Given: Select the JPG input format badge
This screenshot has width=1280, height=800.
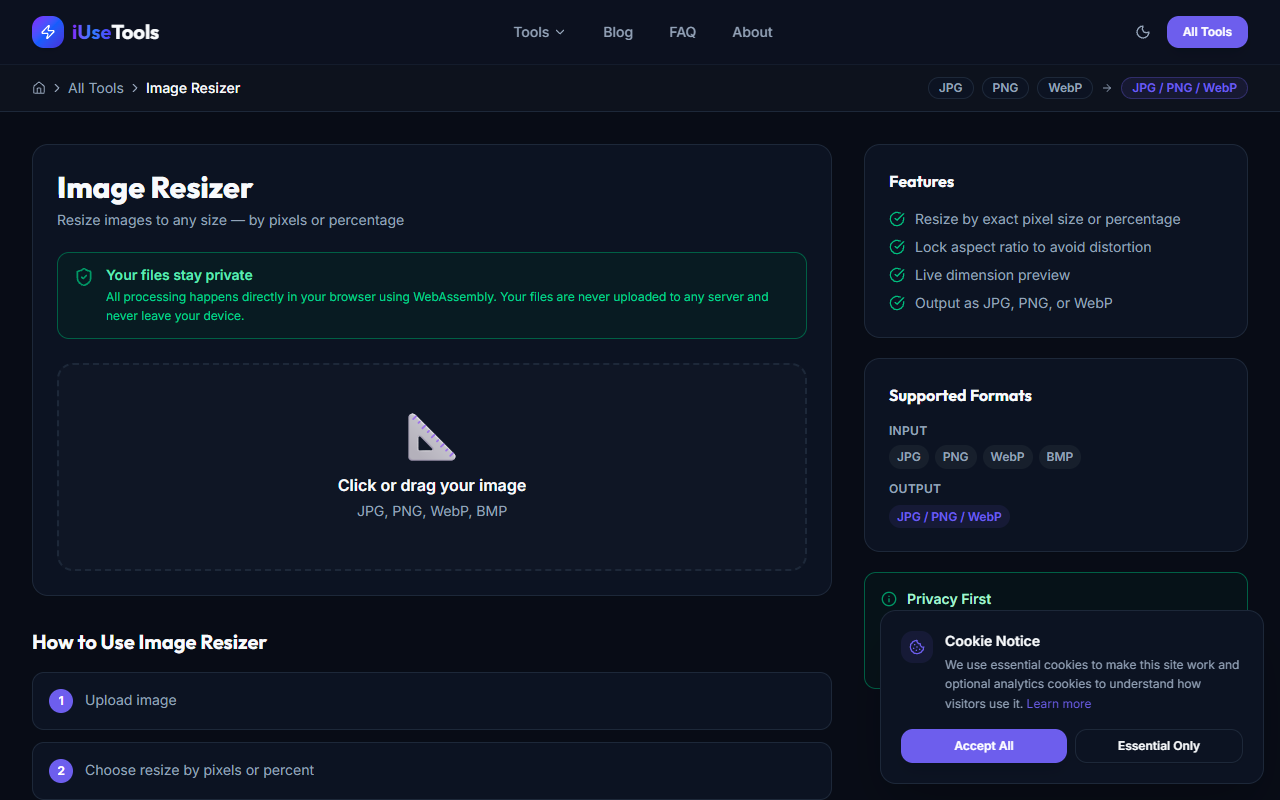Looking at the screenshot, I should pos(908,456).
